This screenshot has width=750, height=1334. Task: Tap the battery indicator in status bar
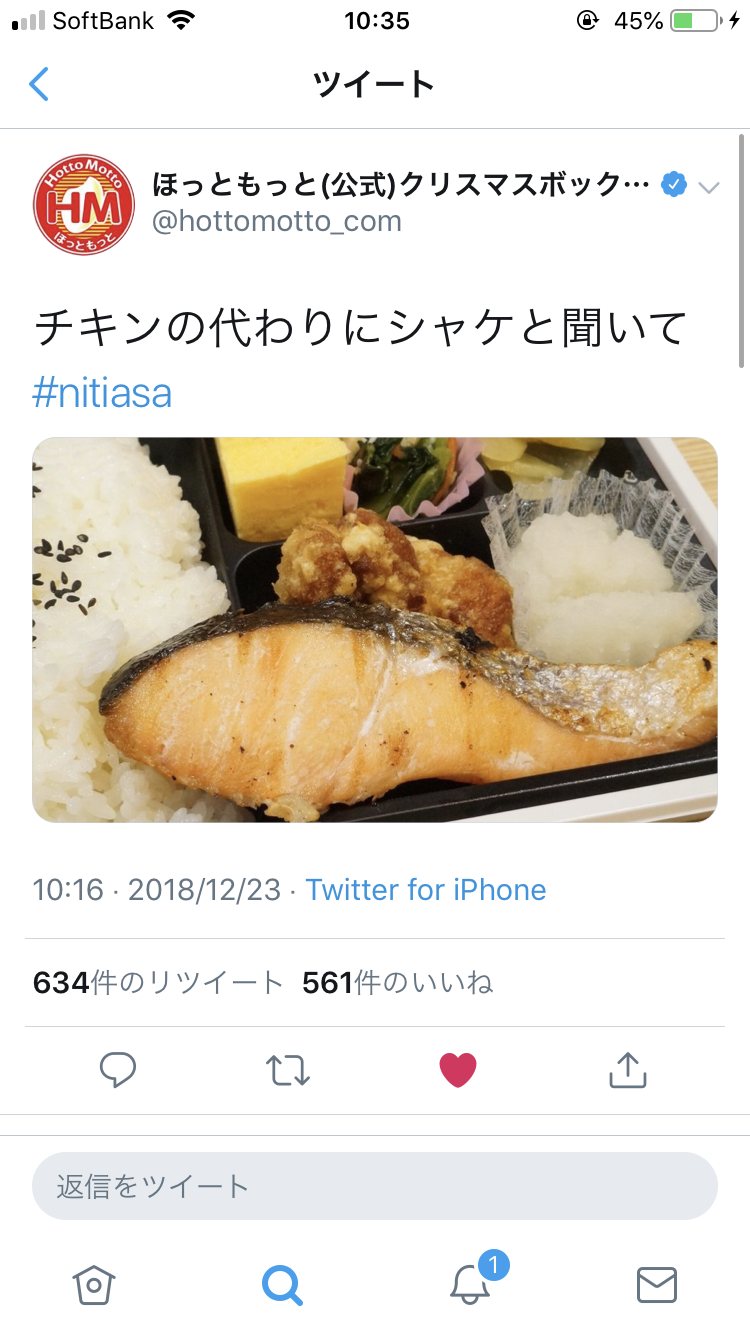pos(696,21)
